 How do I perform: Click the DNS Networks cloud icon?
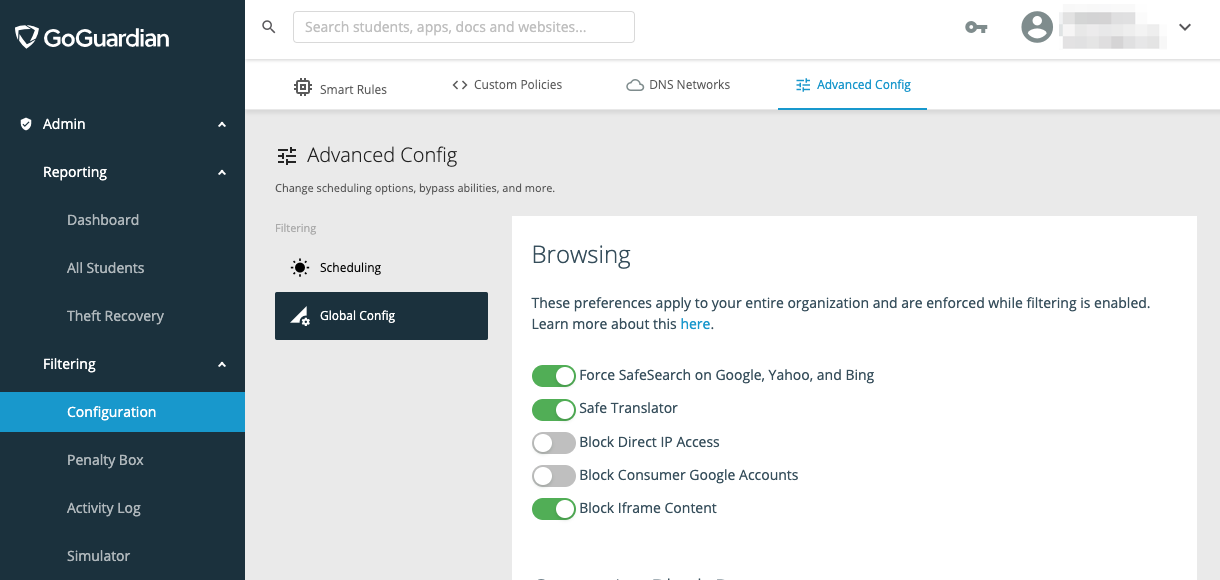pos(634,85)
